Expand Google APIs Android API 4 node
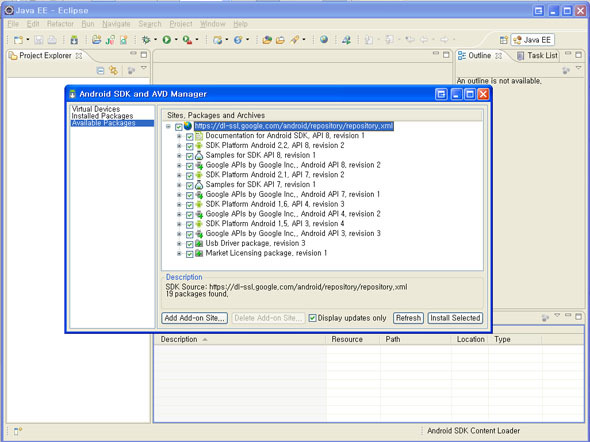This screenshot has height=442, width=590. tap(179, 214)
